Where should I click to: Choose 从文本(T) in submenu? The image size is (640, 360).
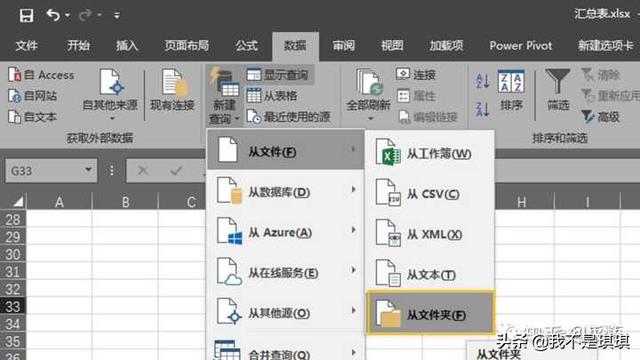(429, 274)
